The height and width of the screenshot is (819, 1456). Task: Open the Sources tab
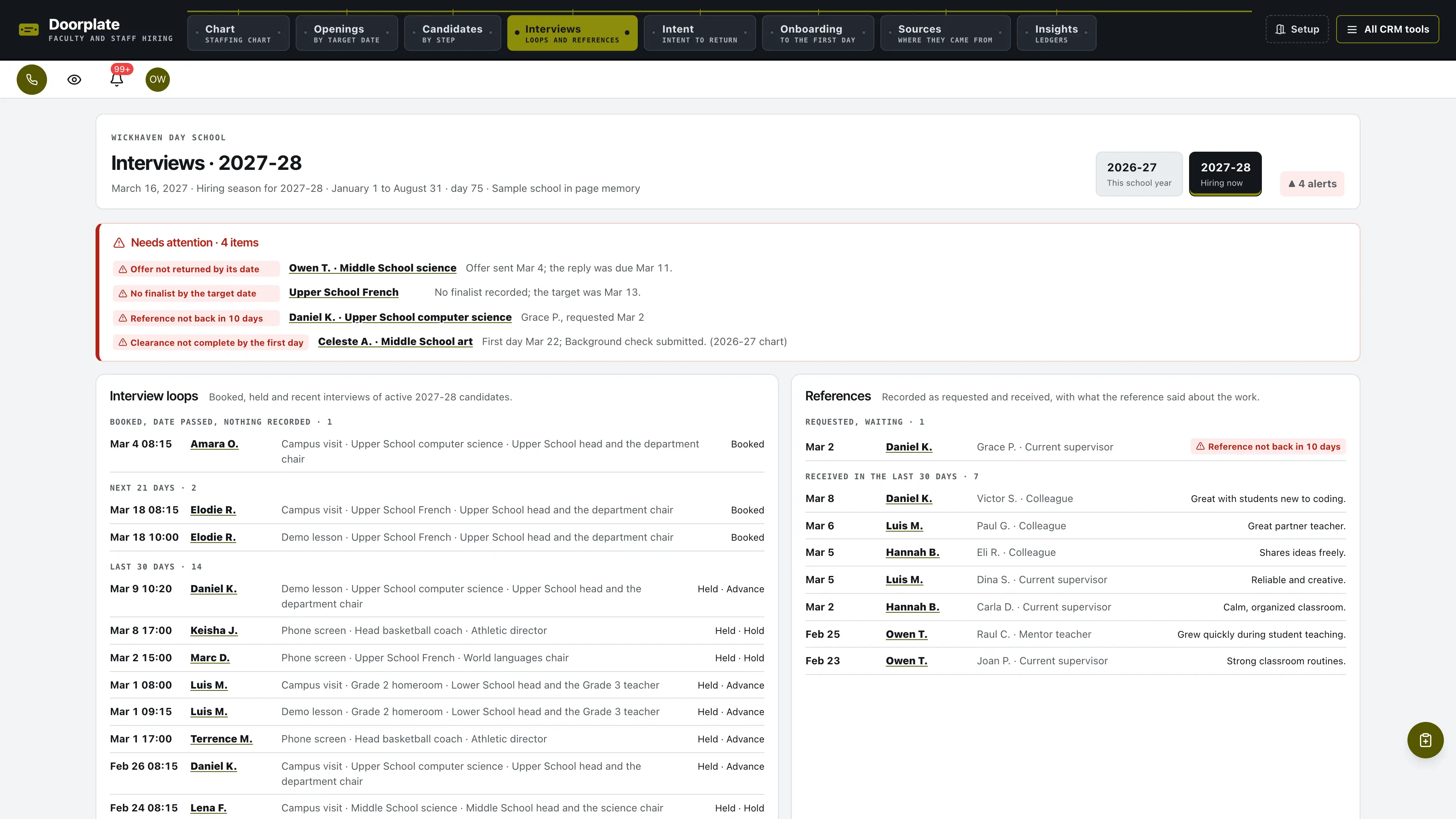(x=945, y=33)
